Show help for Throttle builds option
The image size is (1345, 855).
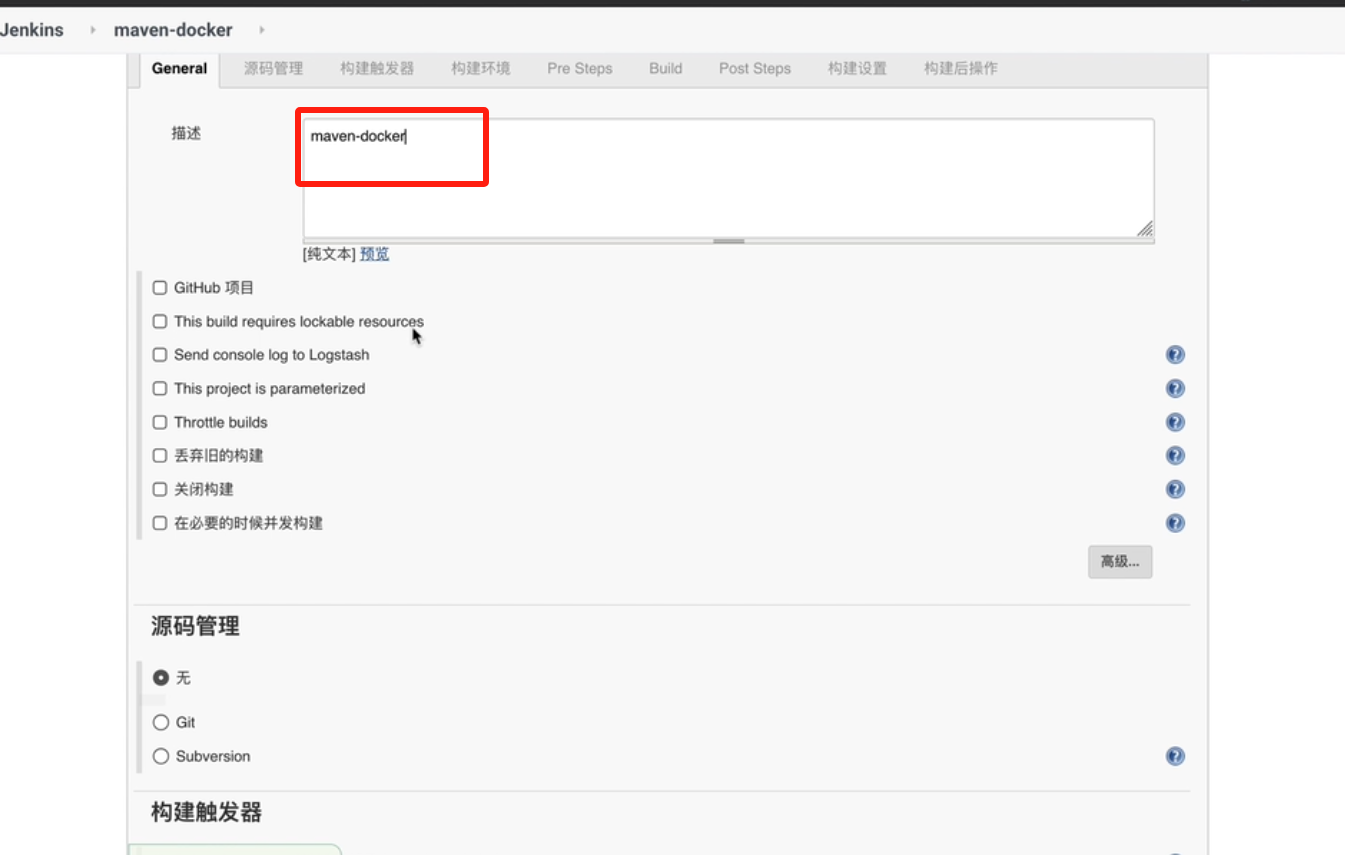[x=1175, y=422]
